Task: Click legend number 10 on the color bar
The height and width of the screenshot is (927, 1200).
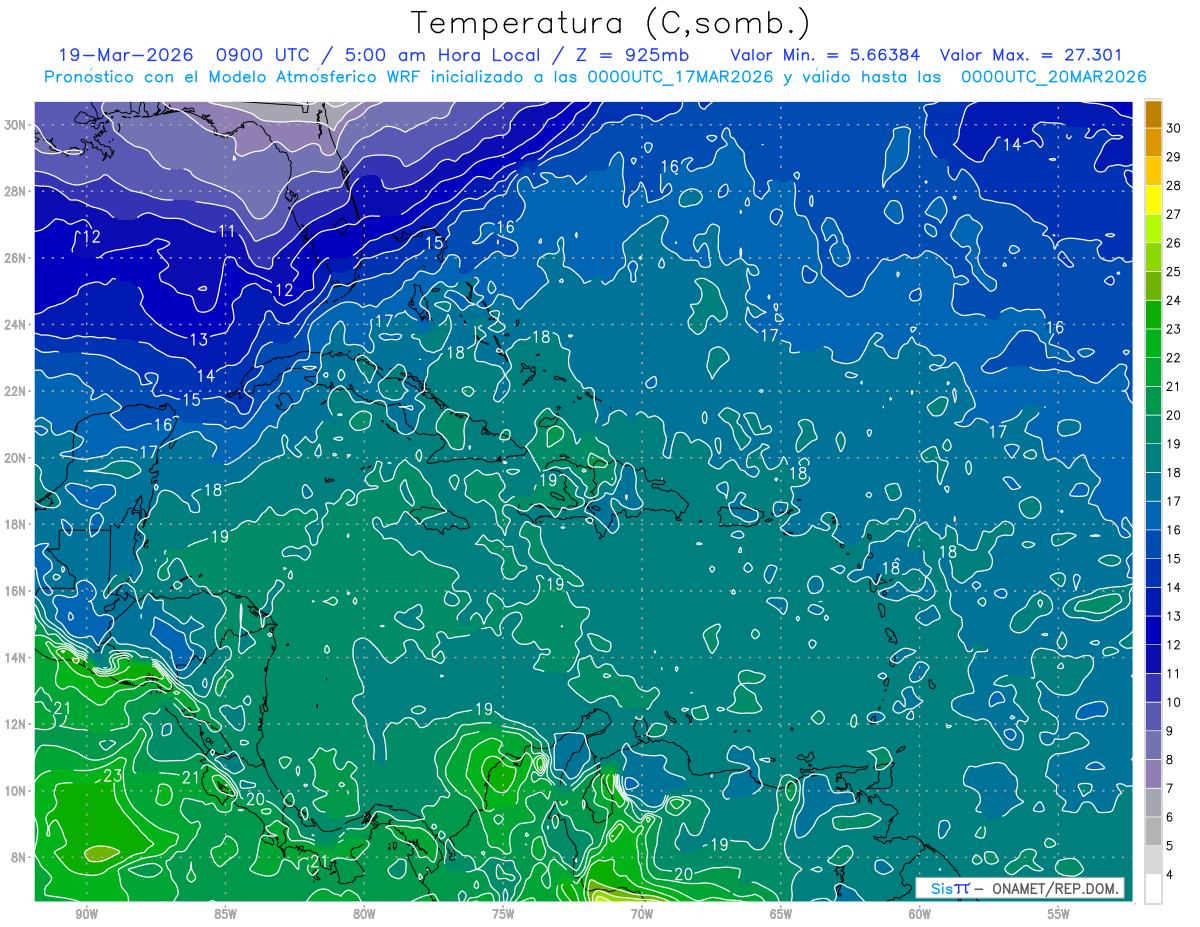Action: tap(1174, 702)
